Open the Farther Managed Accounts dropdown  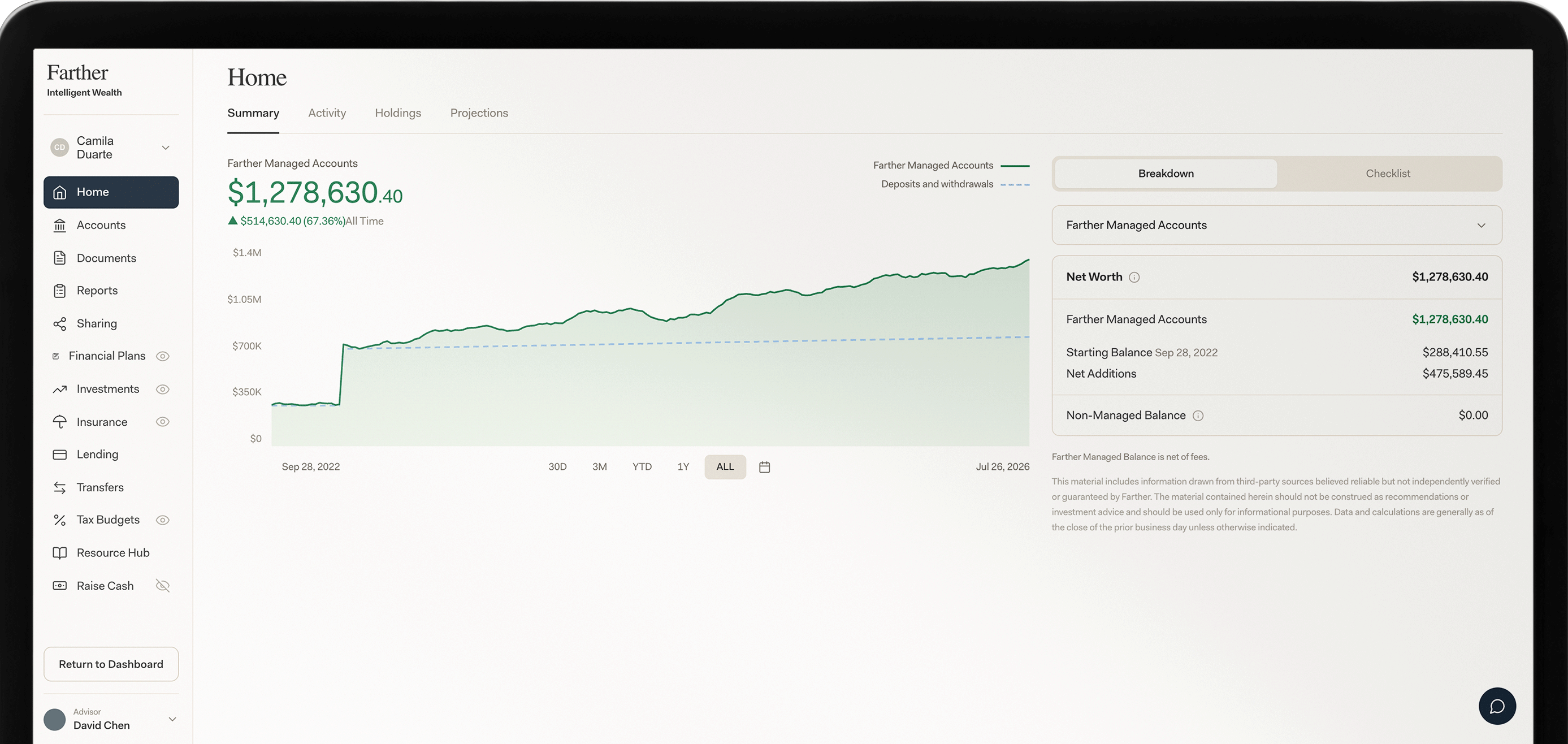point(1276,225)
